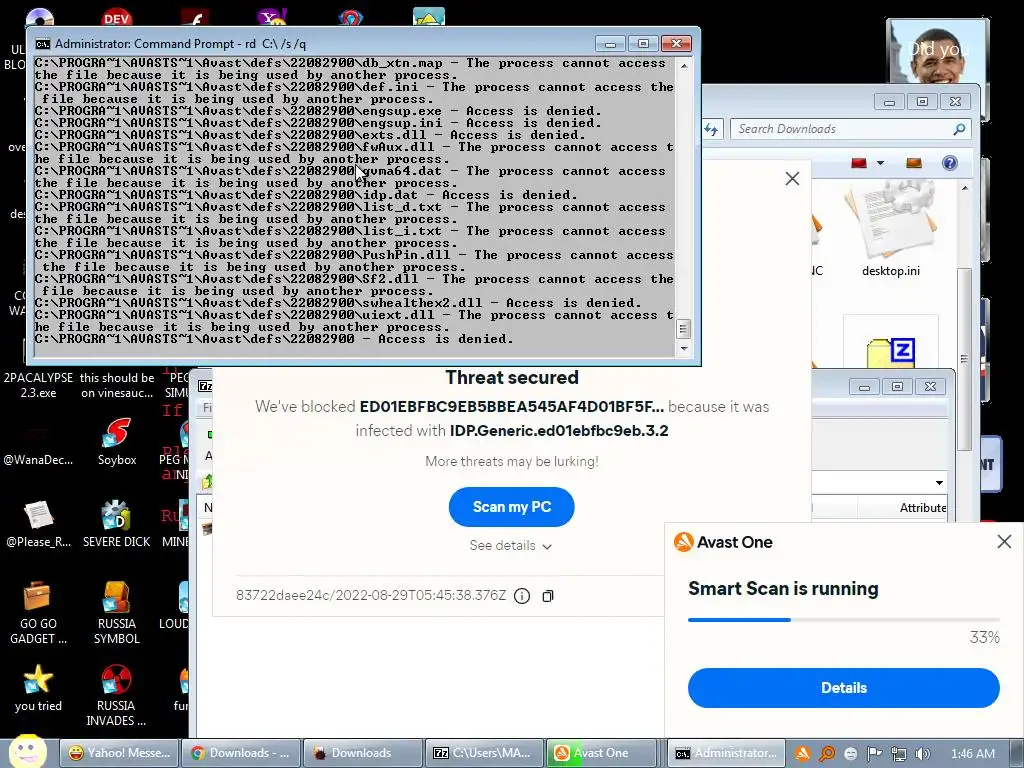This screenshot has width=1024, height=768.
Task: Switch to Avast One taskbar item
Action: point(601,753)
